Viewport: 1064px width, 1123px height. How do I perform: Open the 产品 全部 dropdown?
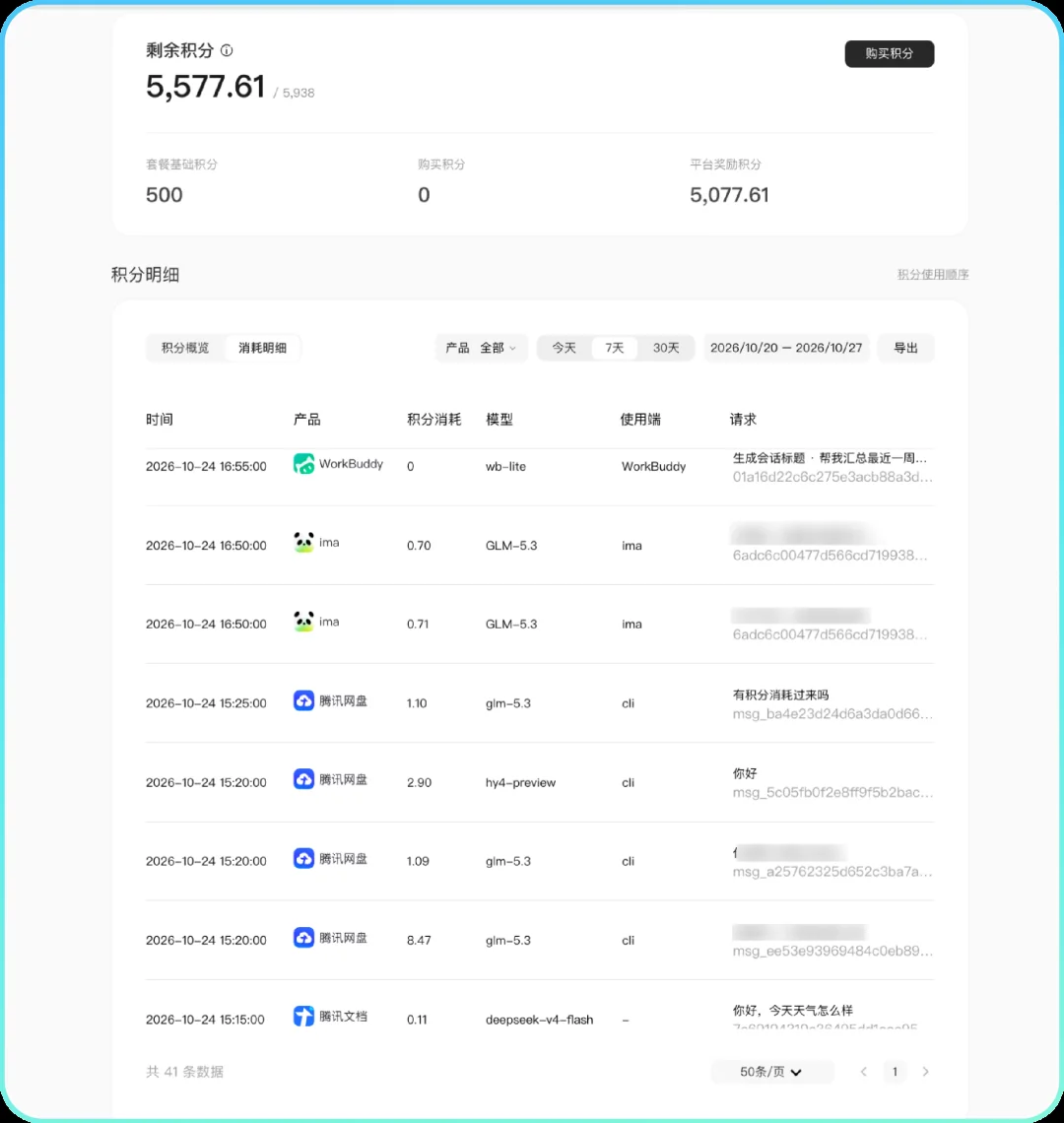click(x=481, y=348)
